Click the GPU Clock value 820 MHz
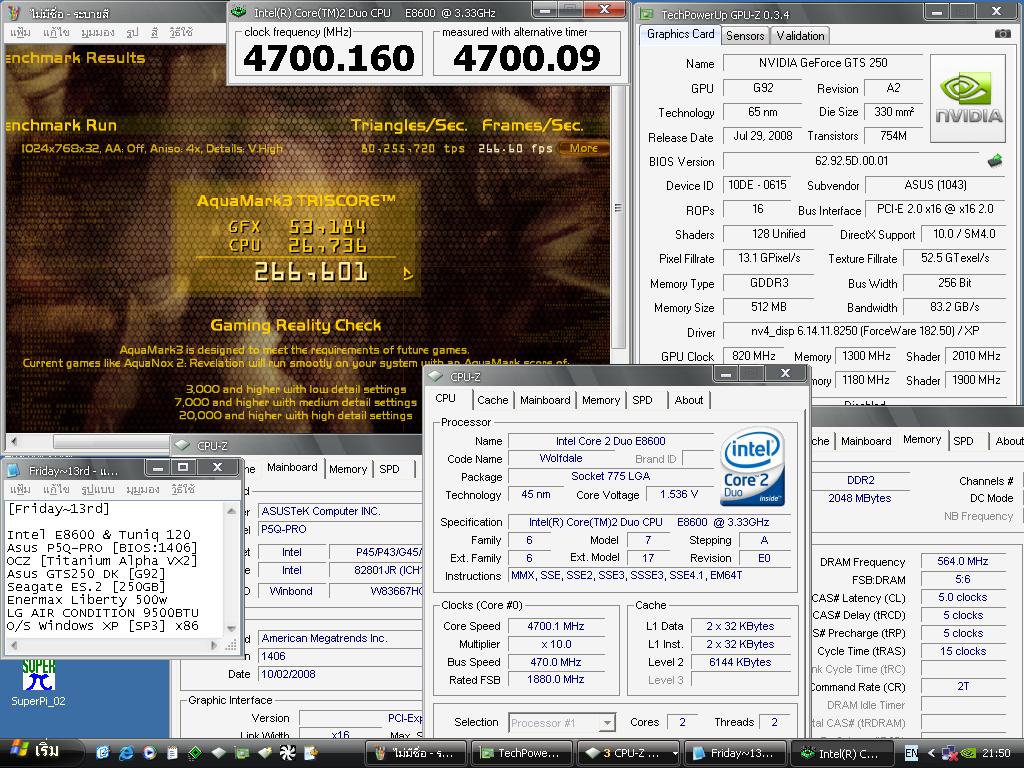The height and width of the screenshot is (768, 1024). [753, 356]
